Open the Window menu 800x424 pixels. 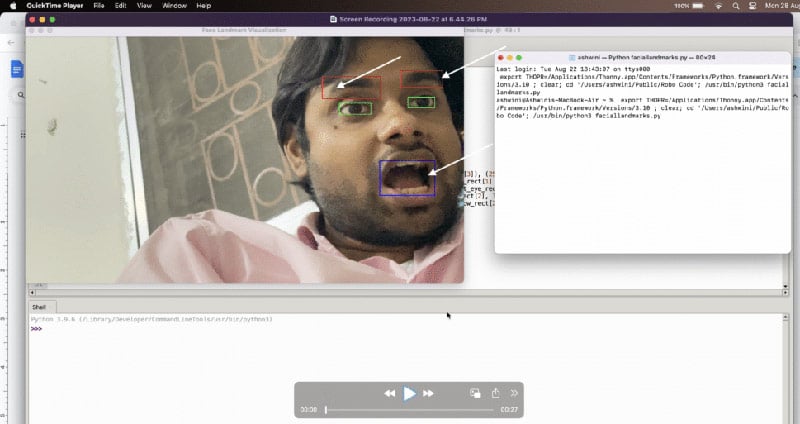coord(174,6)
